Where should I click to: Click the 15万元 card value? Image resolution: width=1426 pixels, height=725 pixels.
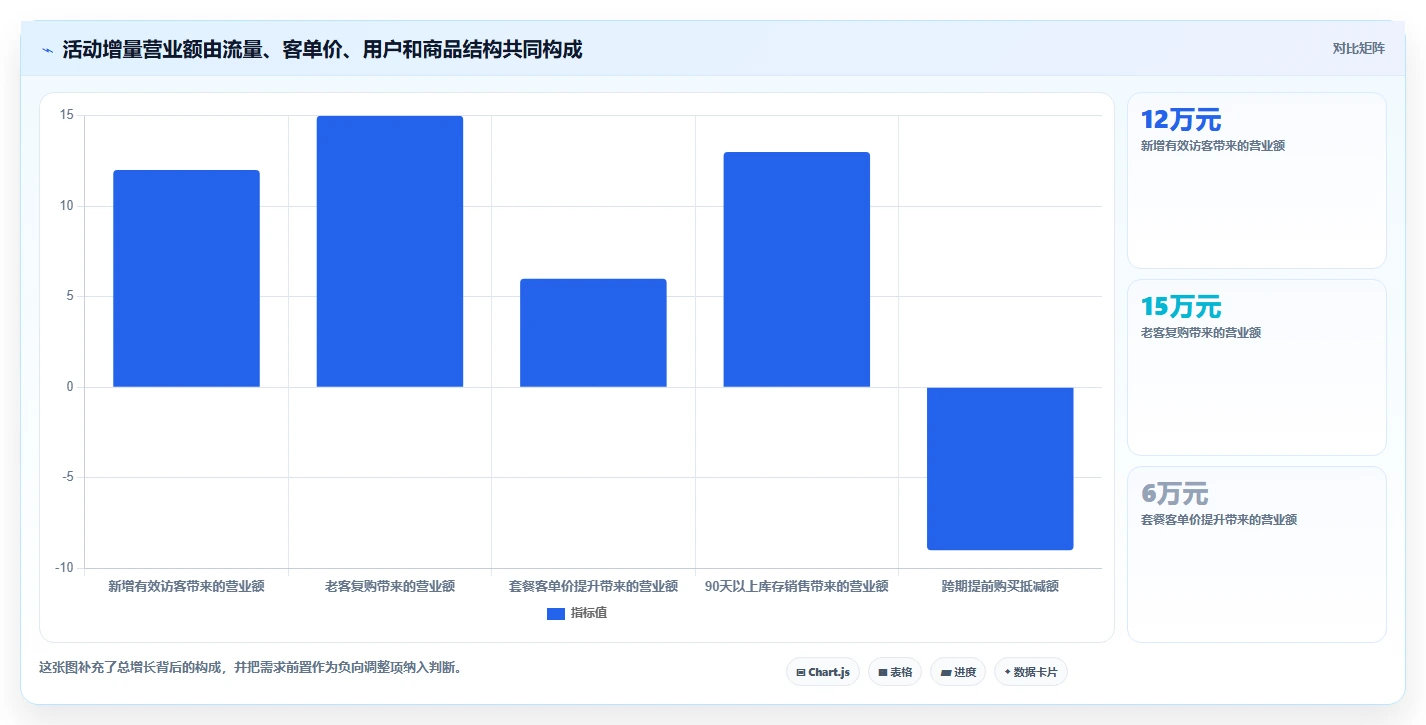[x=1181, y=307]
